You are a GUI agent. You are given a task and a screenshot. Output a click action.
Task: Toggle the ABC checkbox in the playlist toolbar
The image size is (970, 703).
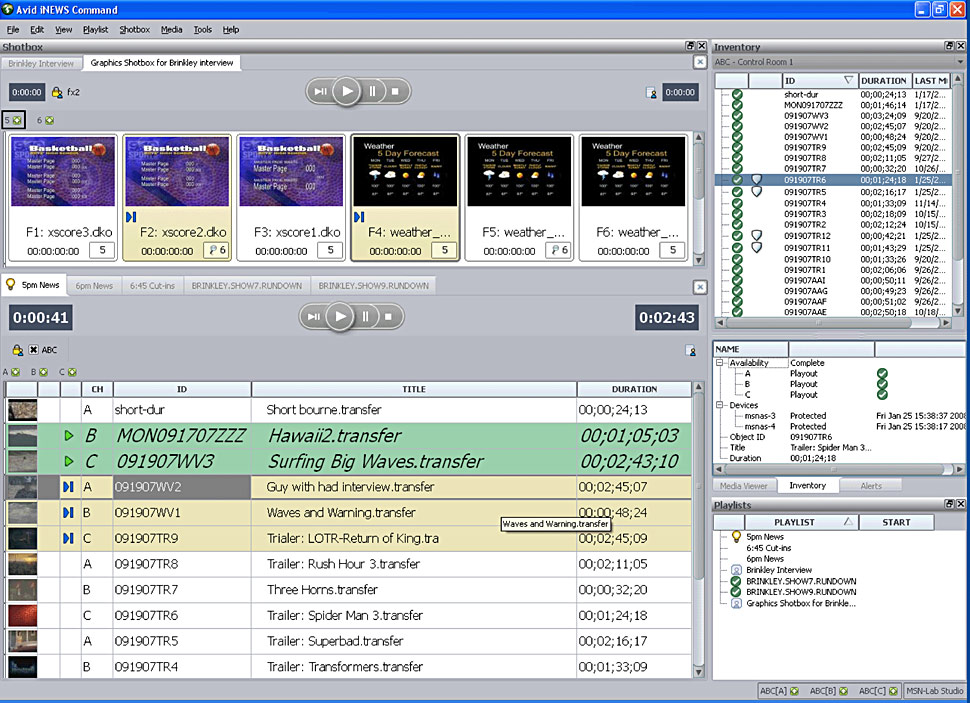[33, 350]
